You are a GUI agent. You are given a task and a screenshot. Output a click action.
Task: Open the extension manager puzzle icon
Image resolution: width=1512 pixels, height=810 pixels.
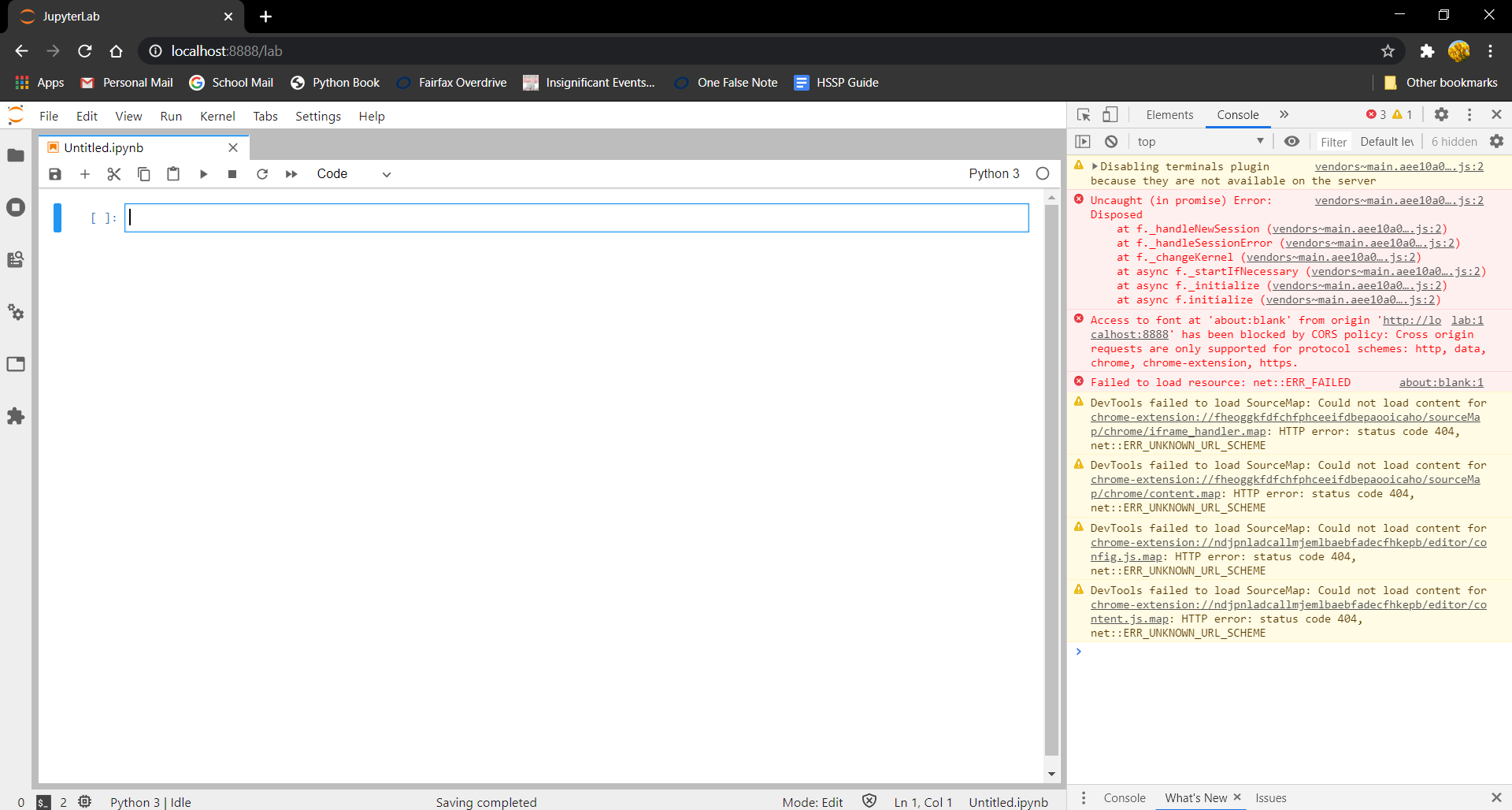click(16, 416)
